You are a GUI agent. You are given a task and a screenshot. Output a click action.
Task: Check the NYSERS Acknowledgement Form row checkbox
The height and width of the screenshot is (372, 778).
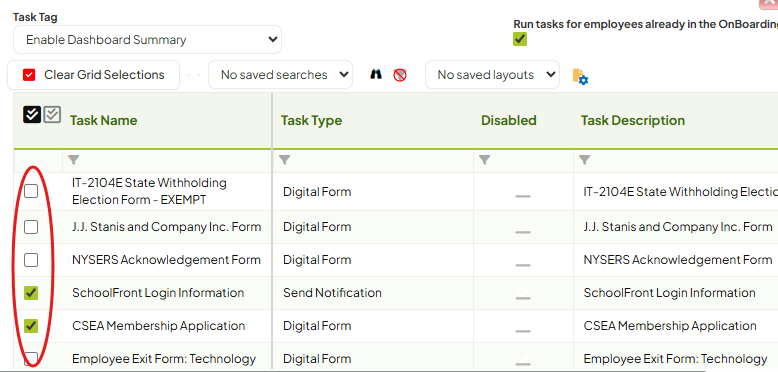[31, 260]
